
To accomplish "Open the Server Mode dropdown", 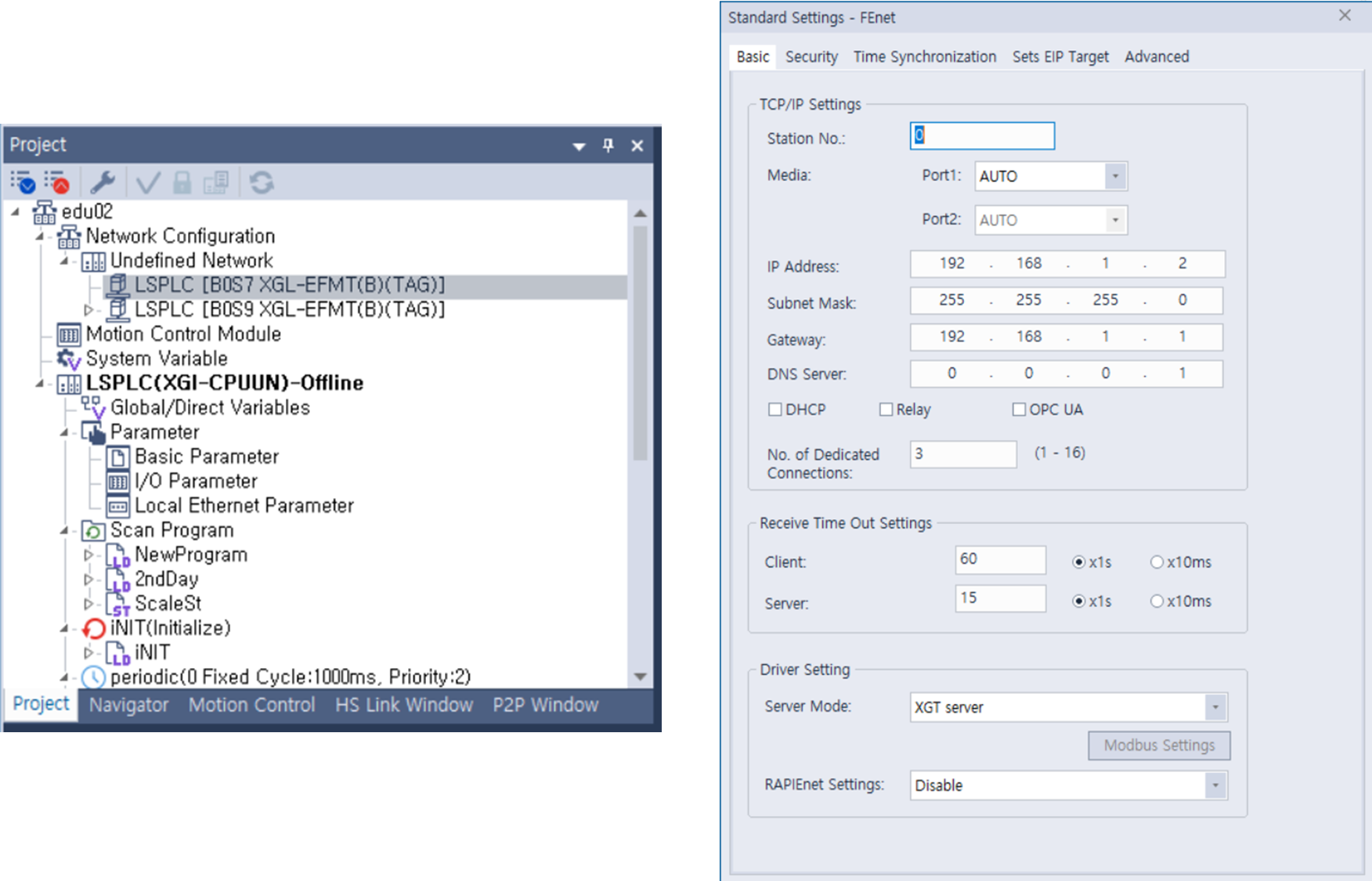I will coord(1216,706).
